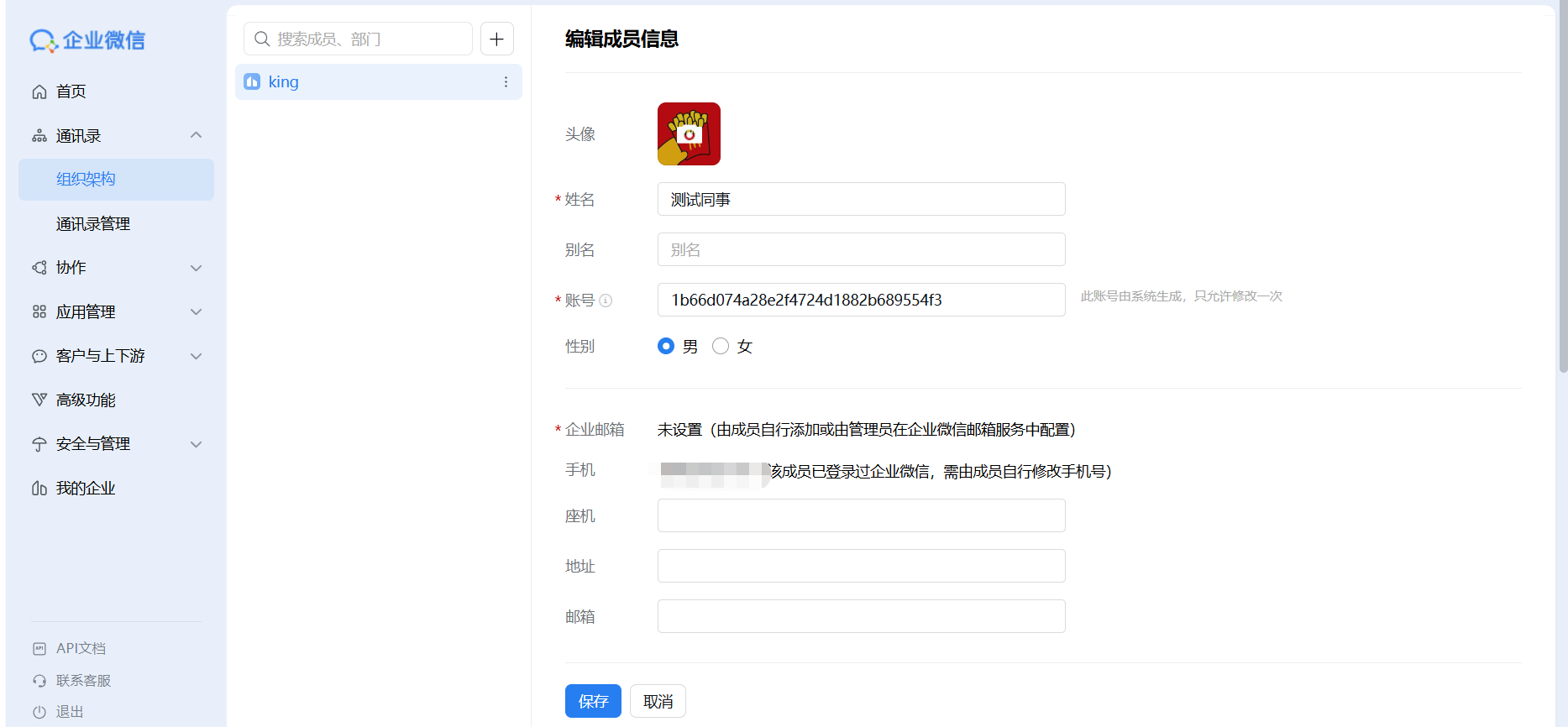Click the 安全与管理 umbrella icon
1568x727 pixels.
[39, 444]
